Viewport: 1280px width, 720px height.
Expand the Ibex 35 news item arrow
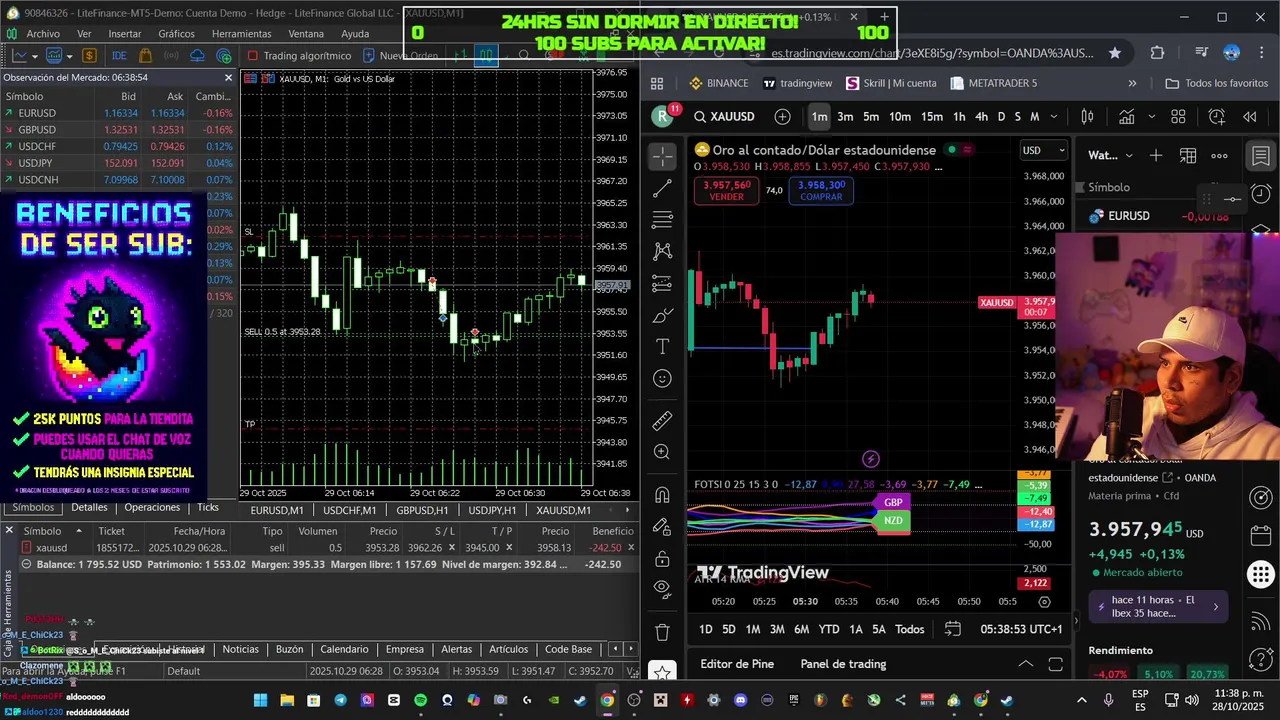pyautogui.click(x=1216, y=606)
